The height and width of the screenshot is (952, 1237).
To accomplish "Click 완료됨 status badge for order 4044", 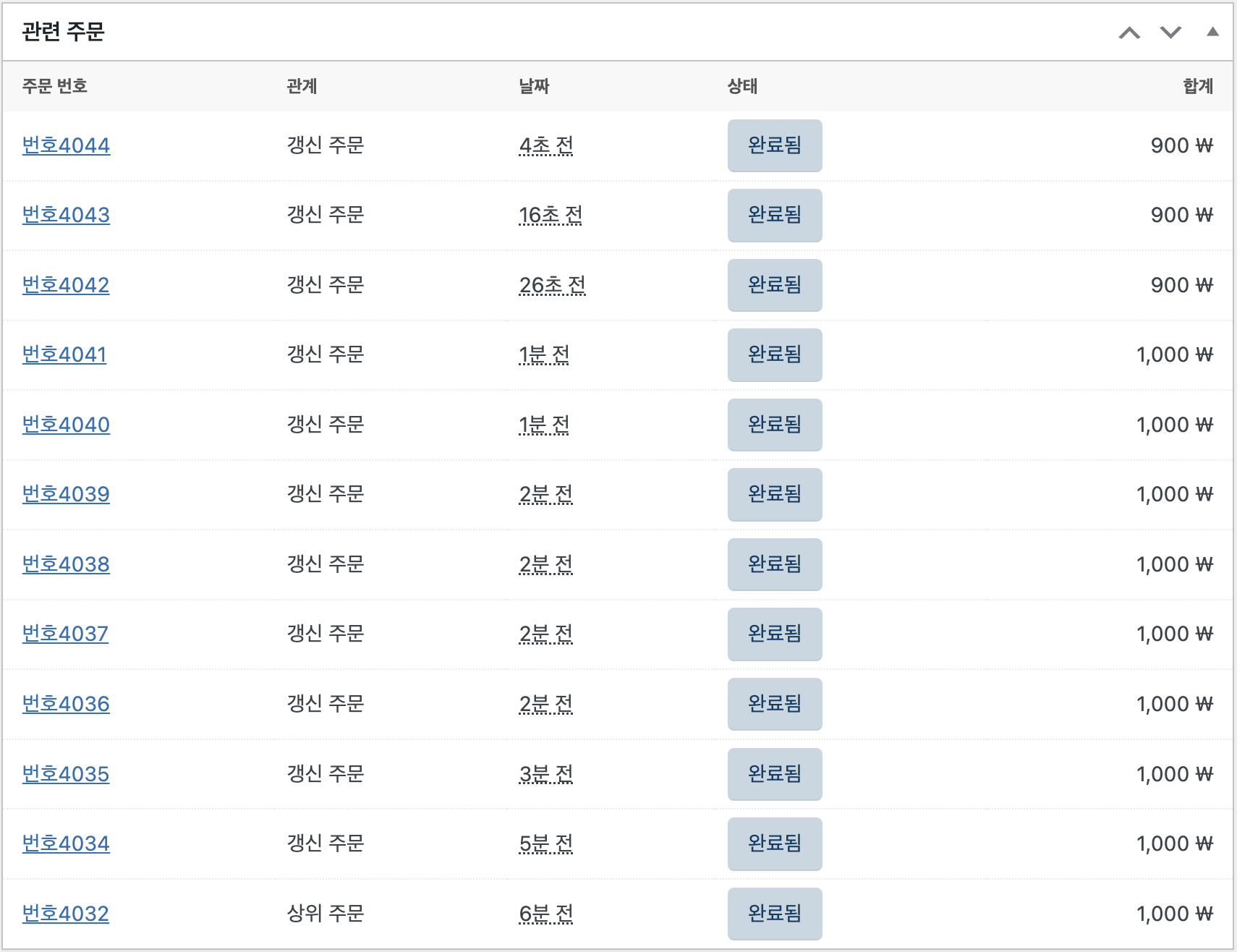I will click(775, 145).
